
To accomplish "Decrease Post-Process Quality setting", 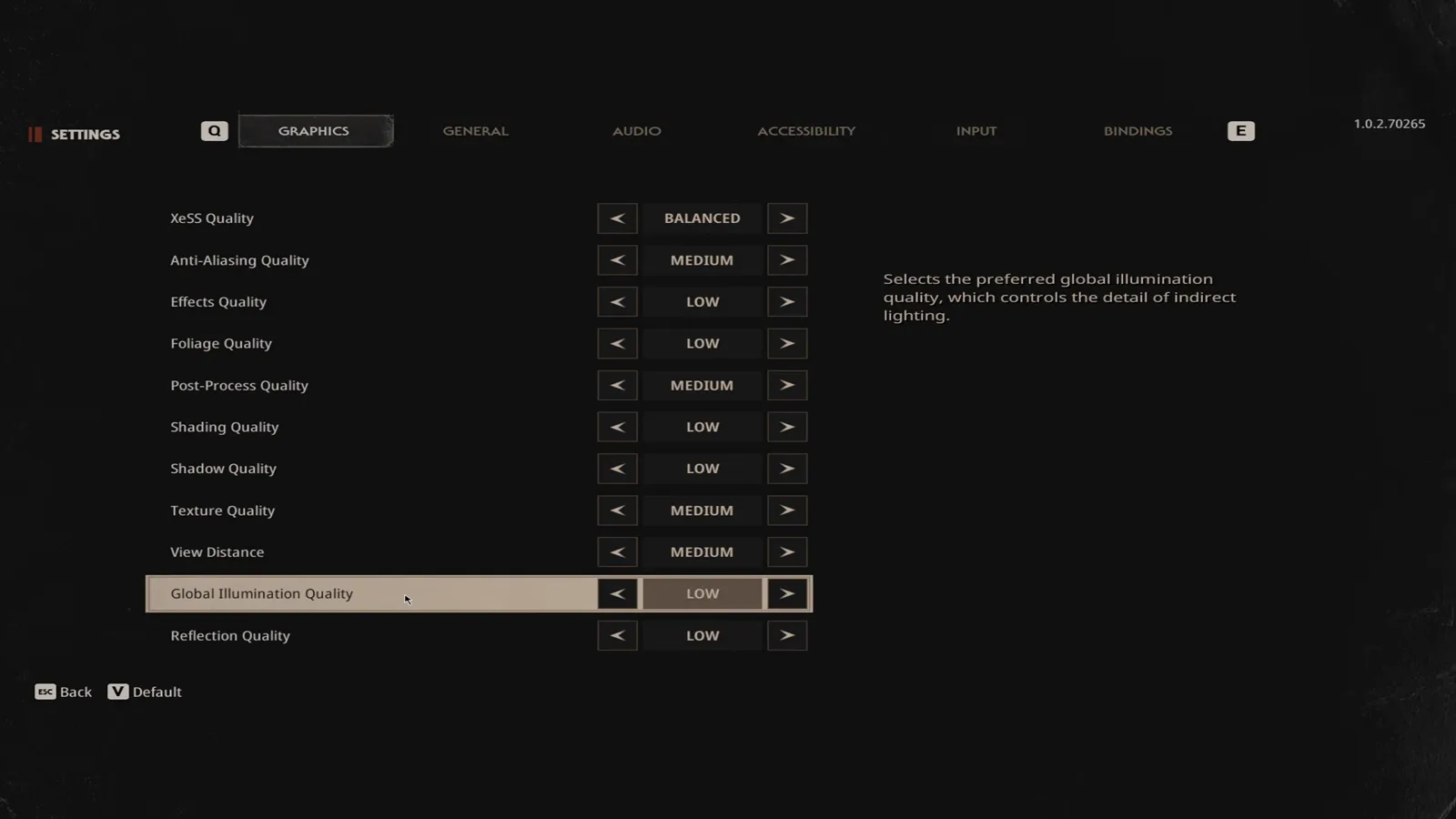I will 617,386.
